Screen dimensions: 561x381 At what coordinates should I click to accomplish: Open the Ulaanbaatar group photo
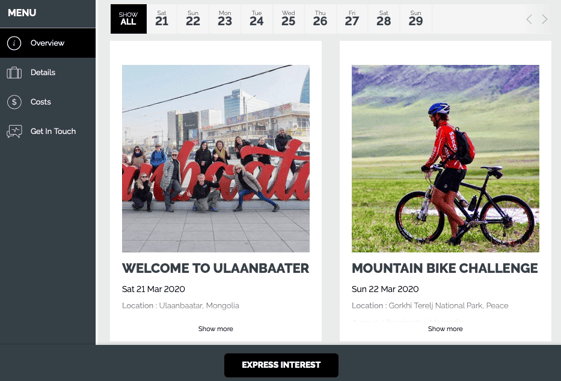coord(216,158)
